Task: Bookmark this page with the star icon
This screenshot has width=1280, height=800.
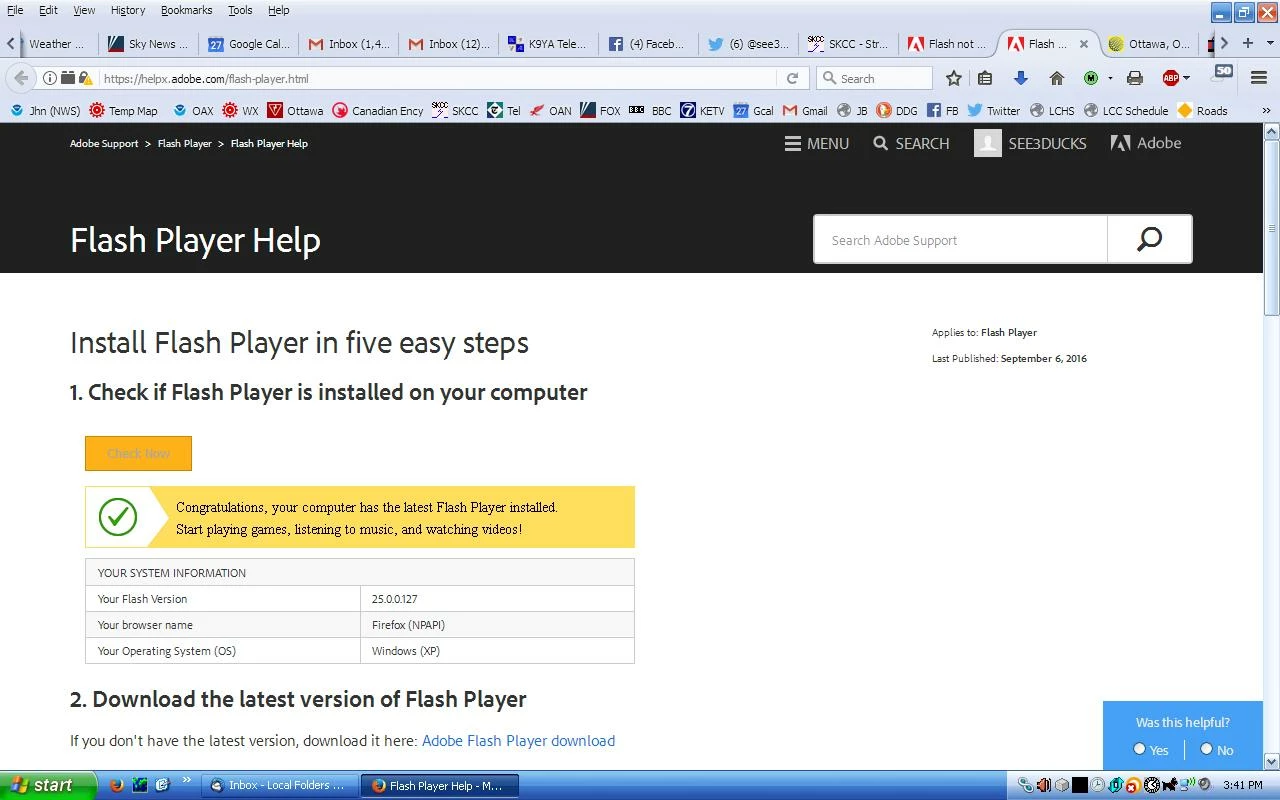Action: tap(954, 78)
